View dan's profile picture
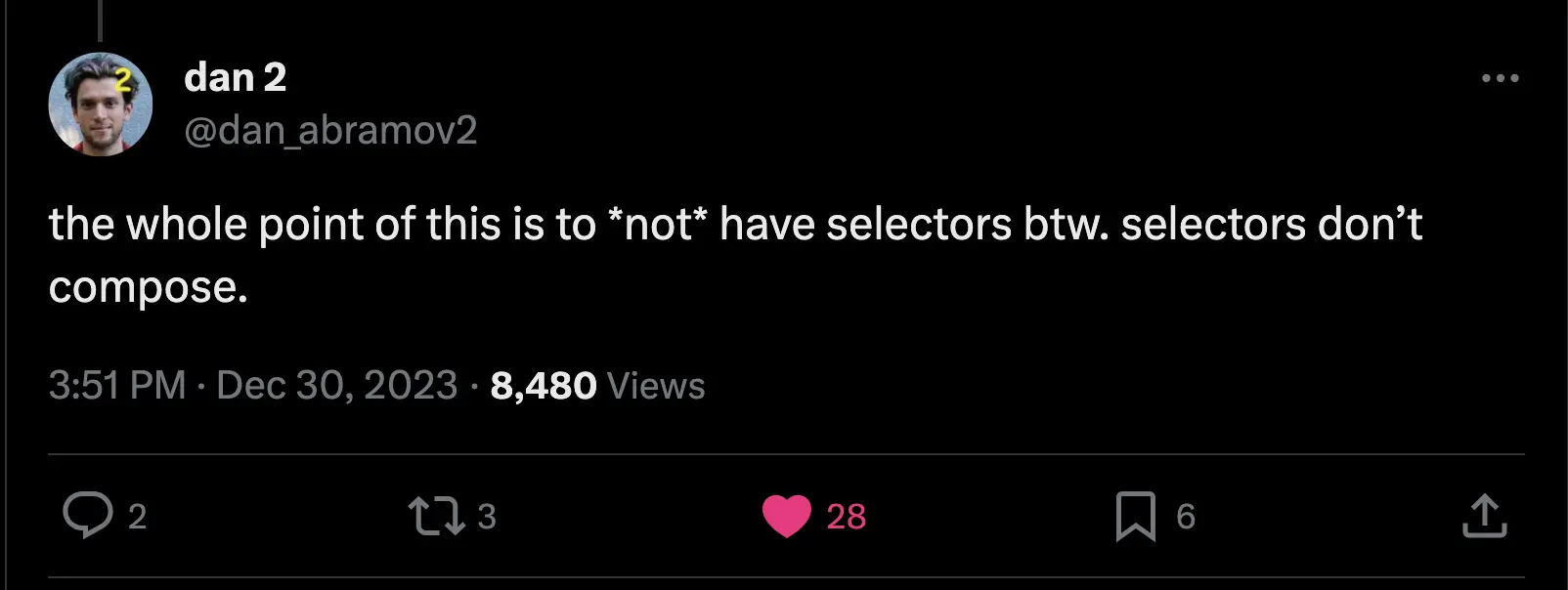This screenshot has width=1568, height=590. point(102,104)
